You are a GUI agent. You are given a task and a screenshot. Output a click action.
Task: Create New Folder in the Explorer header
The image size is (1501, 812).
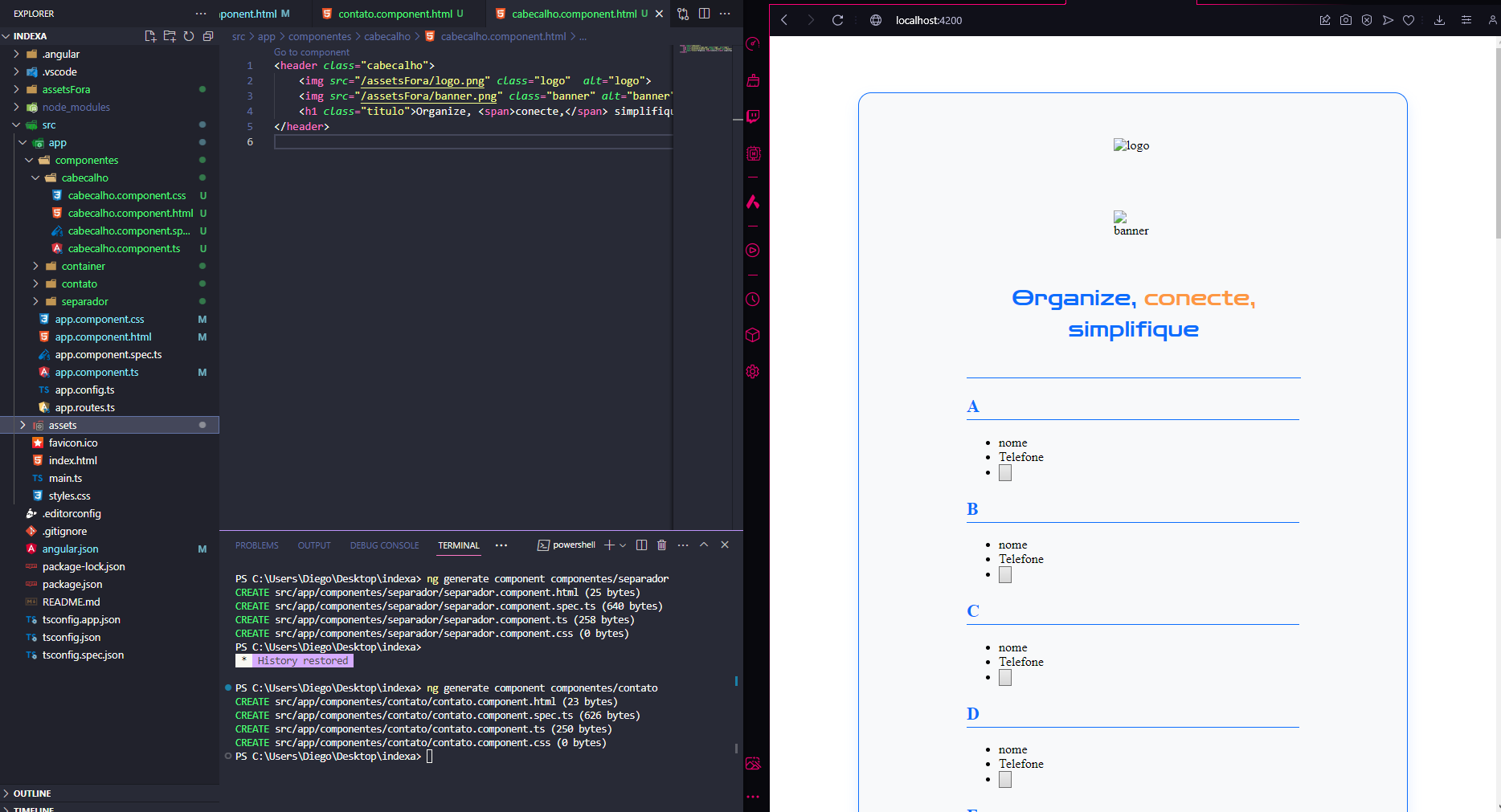(x=170, y=36)
